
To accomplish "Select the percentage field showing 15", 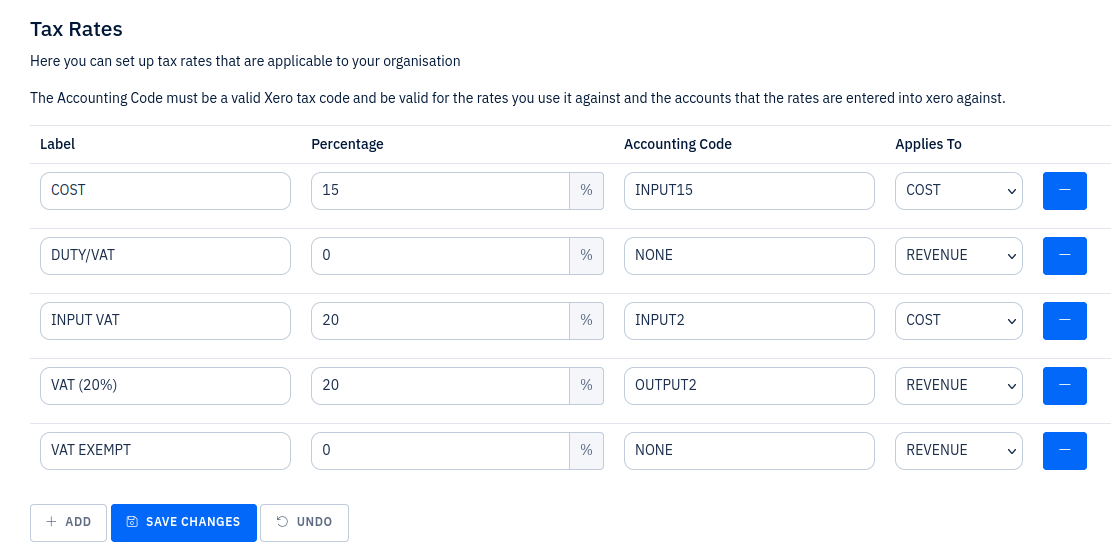I will point(440,191).
